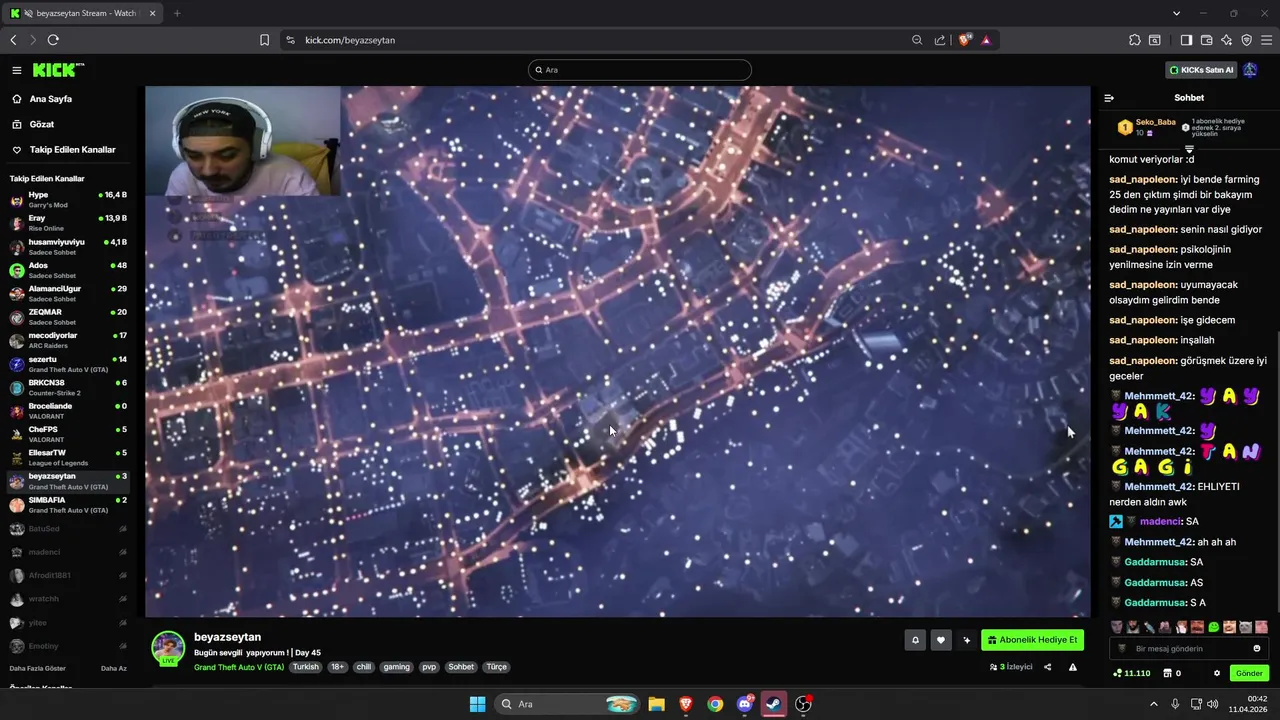Toggle the browser sidebar panel icon
This screenshot has width=1280, height=720.
pos(1186,40)
